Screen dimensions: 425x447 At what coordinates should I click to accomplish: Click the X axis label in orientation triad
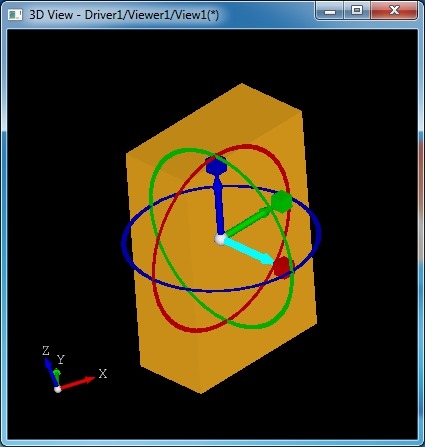(x=103, y=374)
